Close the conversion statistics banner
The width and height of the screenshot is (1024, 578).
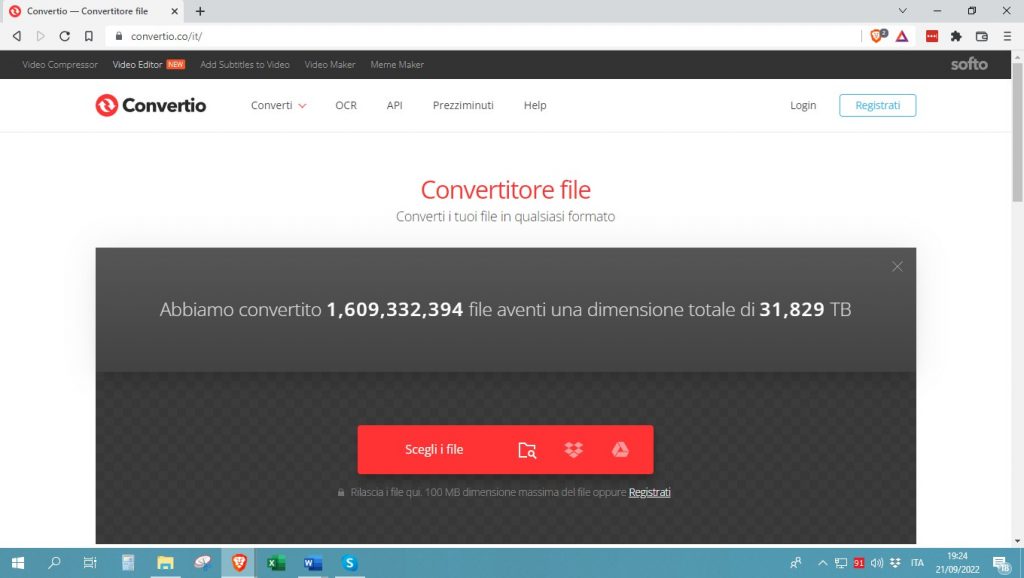897,266
